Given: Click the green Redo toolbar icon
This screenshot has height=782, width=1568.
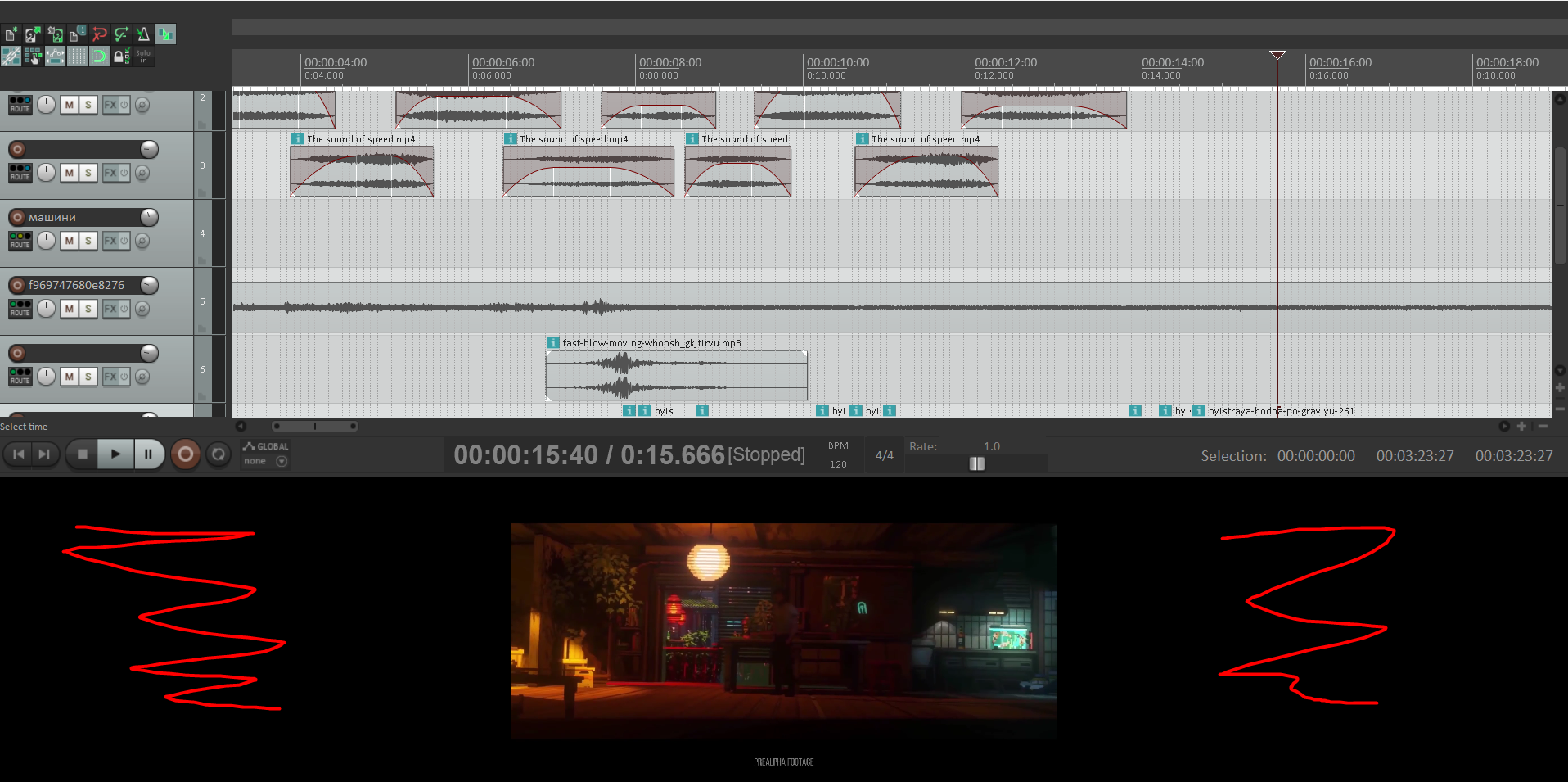Looking at the screenshot, I should click(121, 34).
